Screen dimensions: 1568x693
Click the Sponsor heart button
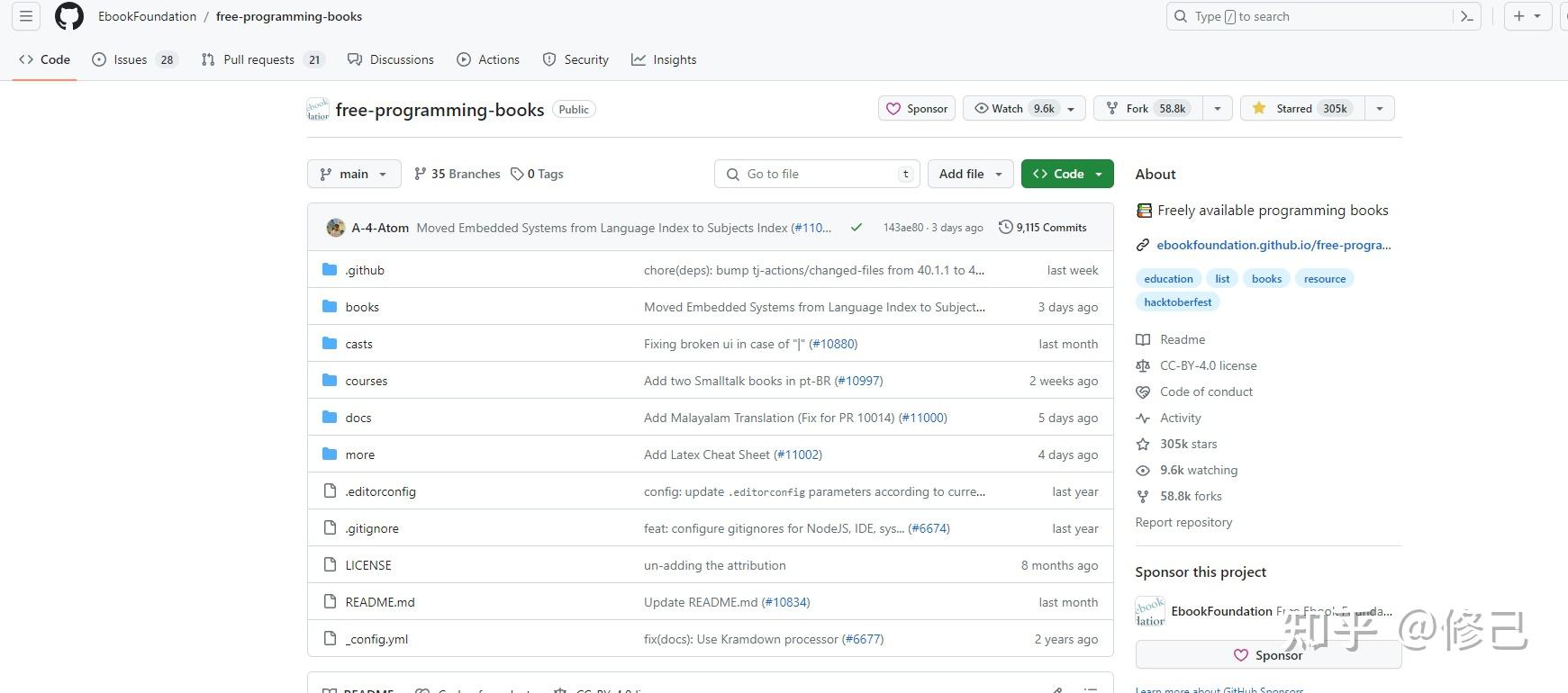point(917,108)
